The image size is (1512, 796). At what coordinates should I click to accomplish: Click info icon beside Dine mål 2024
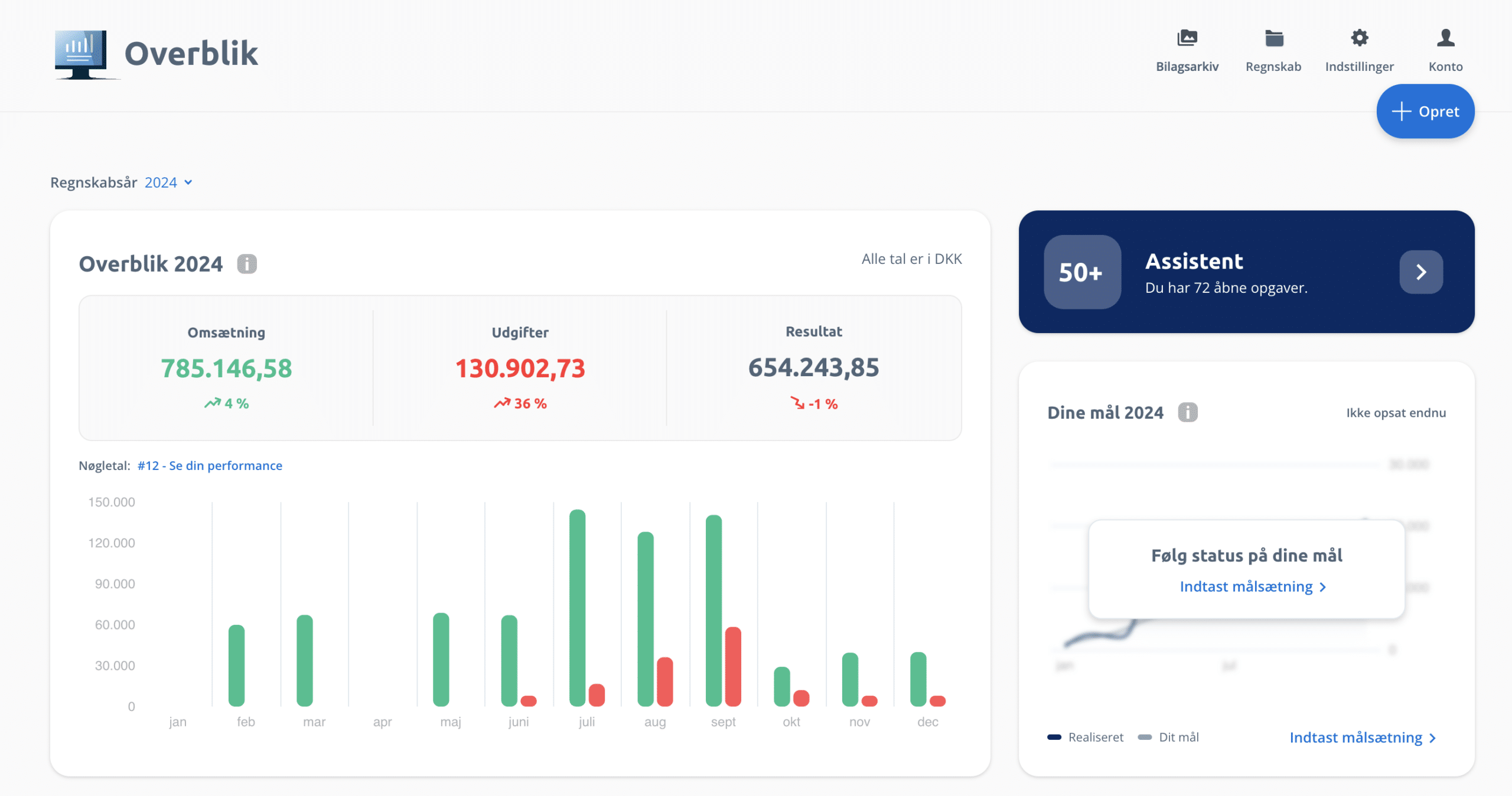tap(1187, 412)
